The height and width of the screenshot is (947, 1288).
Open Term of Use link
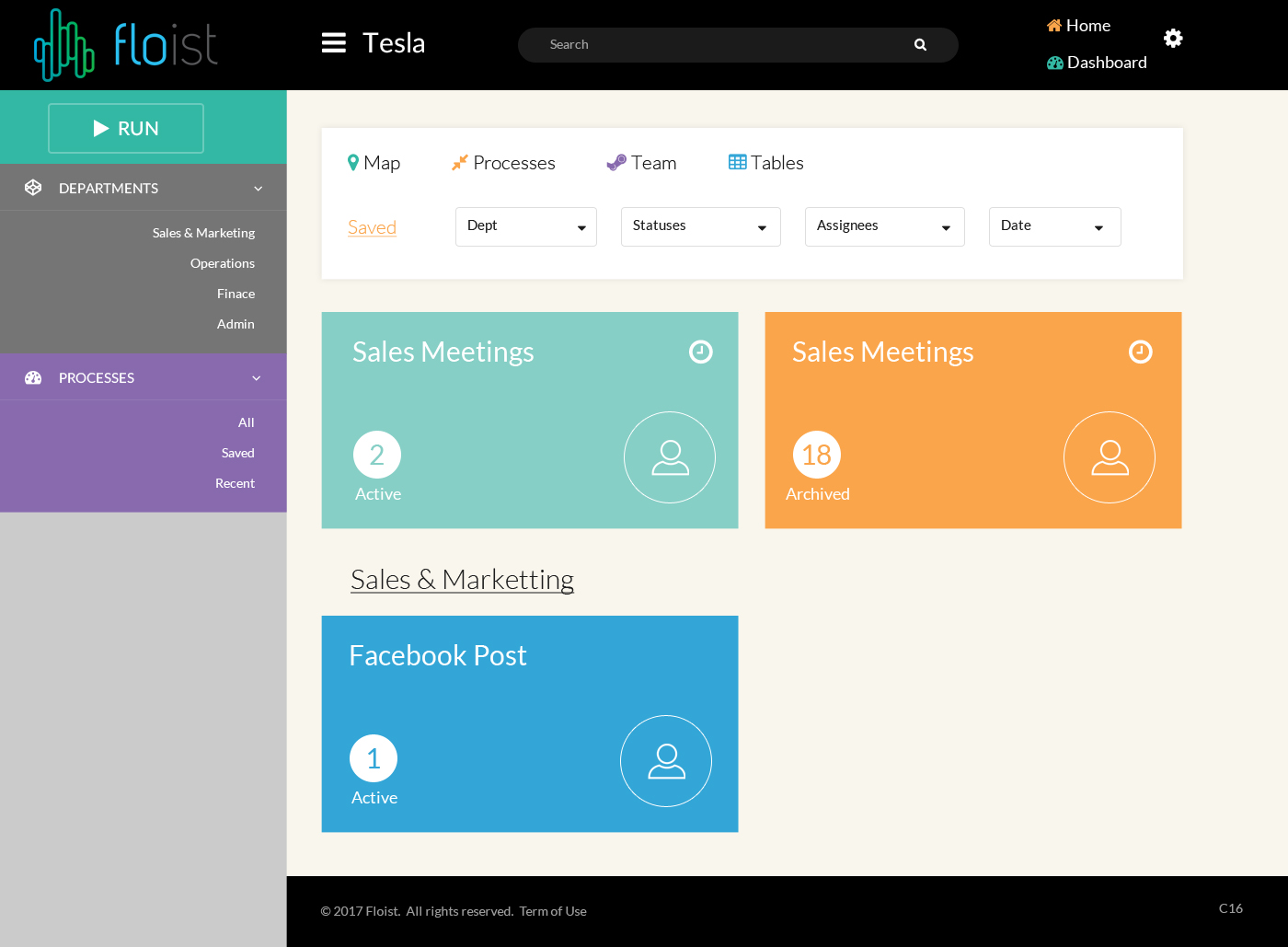[553, 911]
